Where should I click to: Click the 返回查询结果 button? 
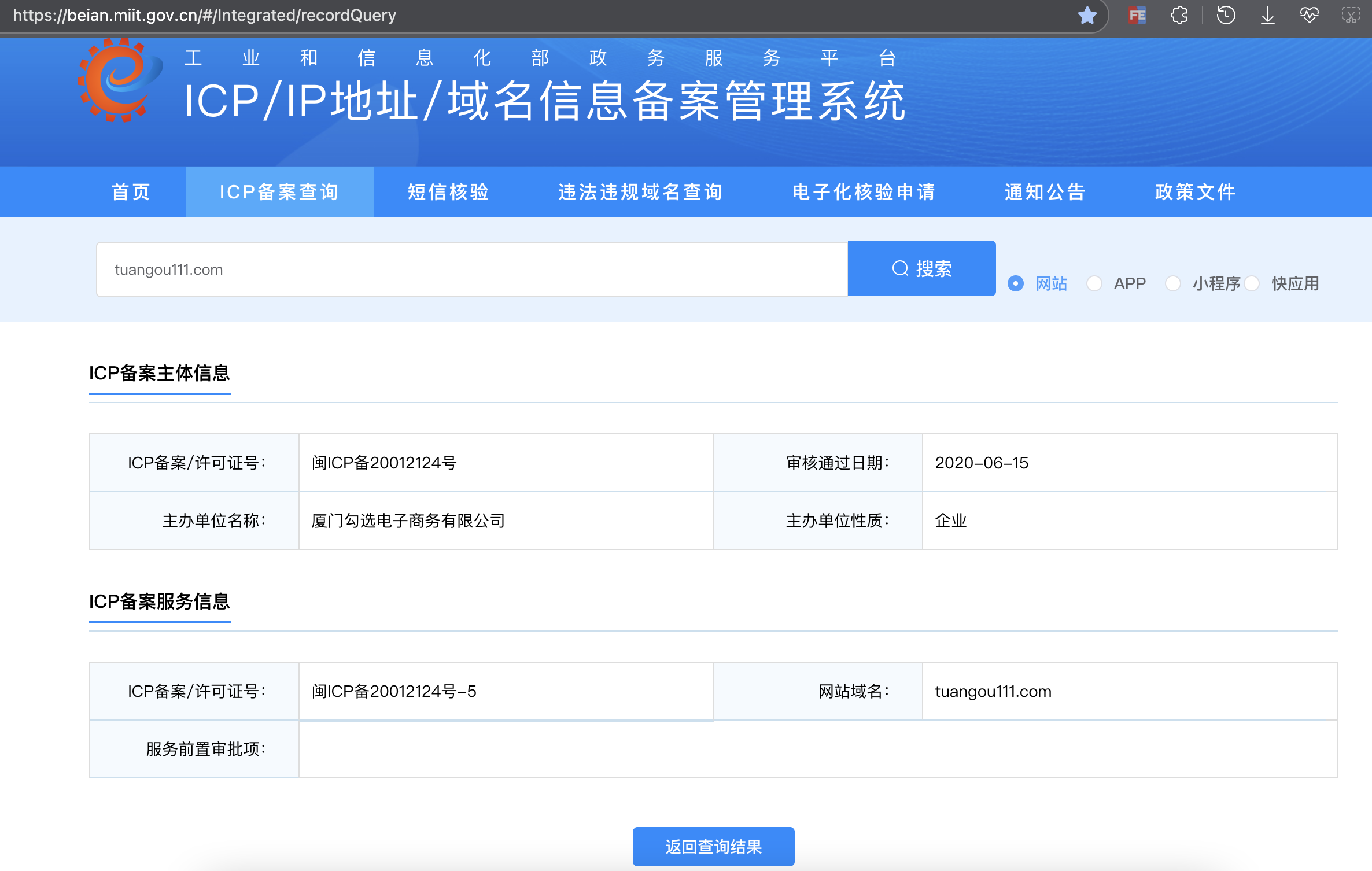click(x=713, y=847)
